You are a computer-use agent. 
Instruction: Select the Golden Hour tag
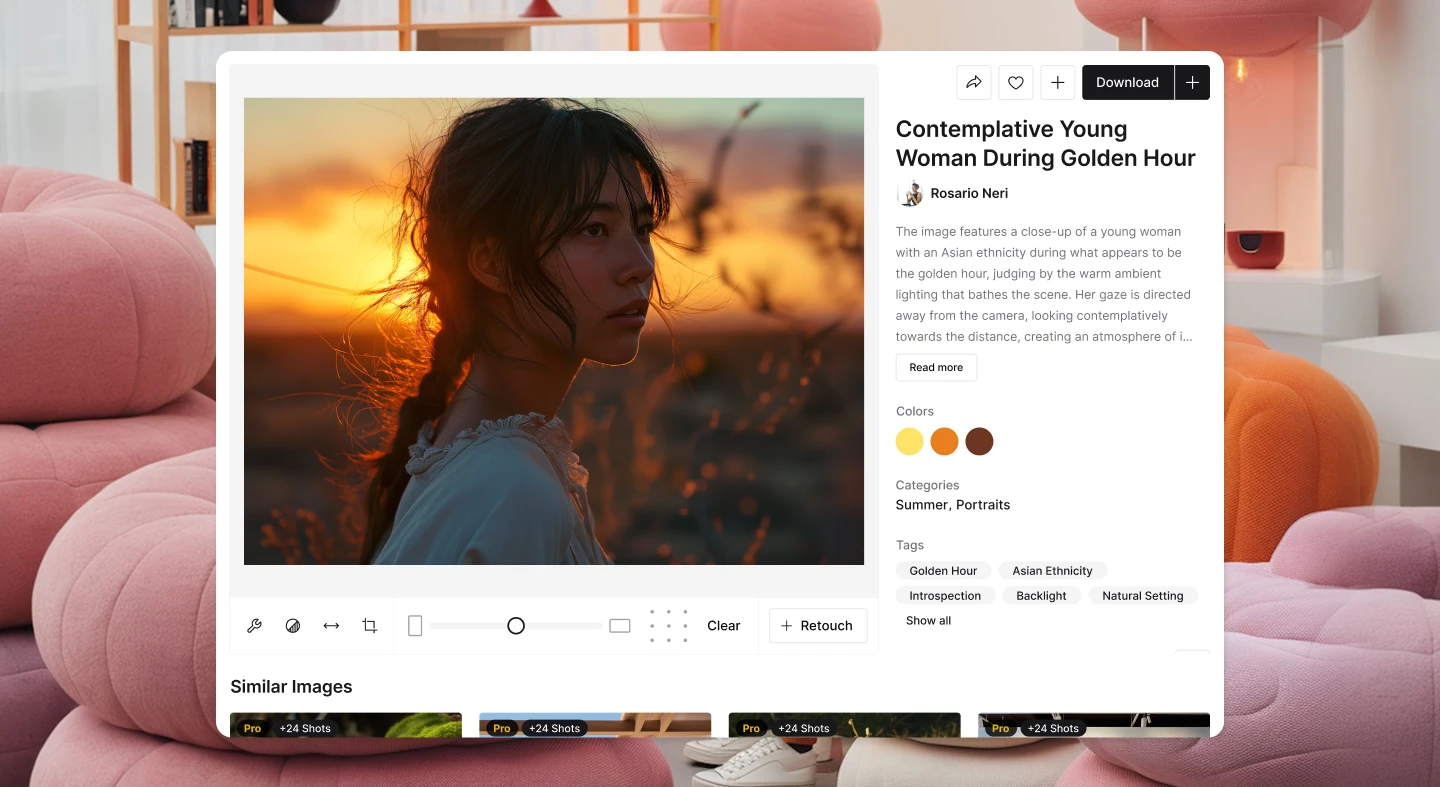click(x=943, y=571)
